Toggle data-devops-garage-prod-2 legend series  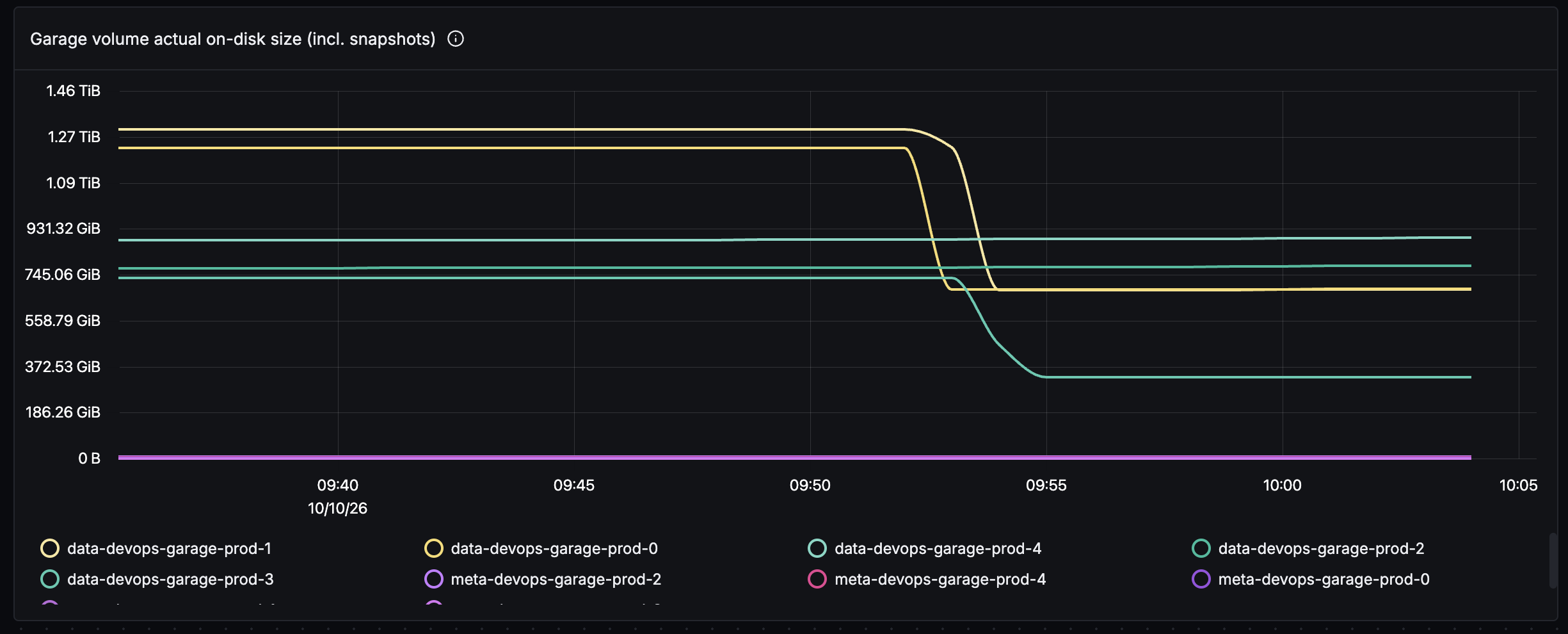(x=1308, y=549)
